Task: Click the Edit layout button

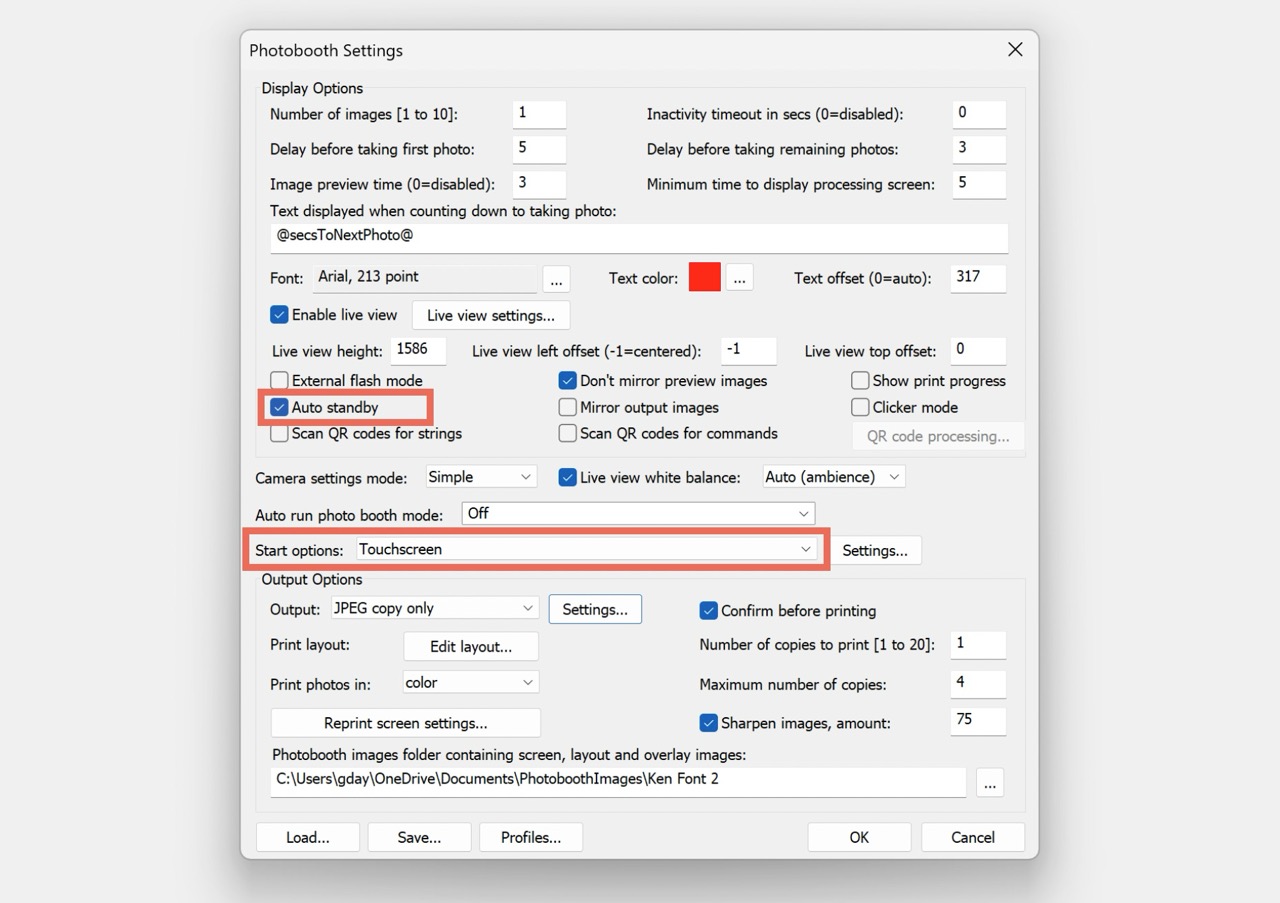Action: pos(471,646)
